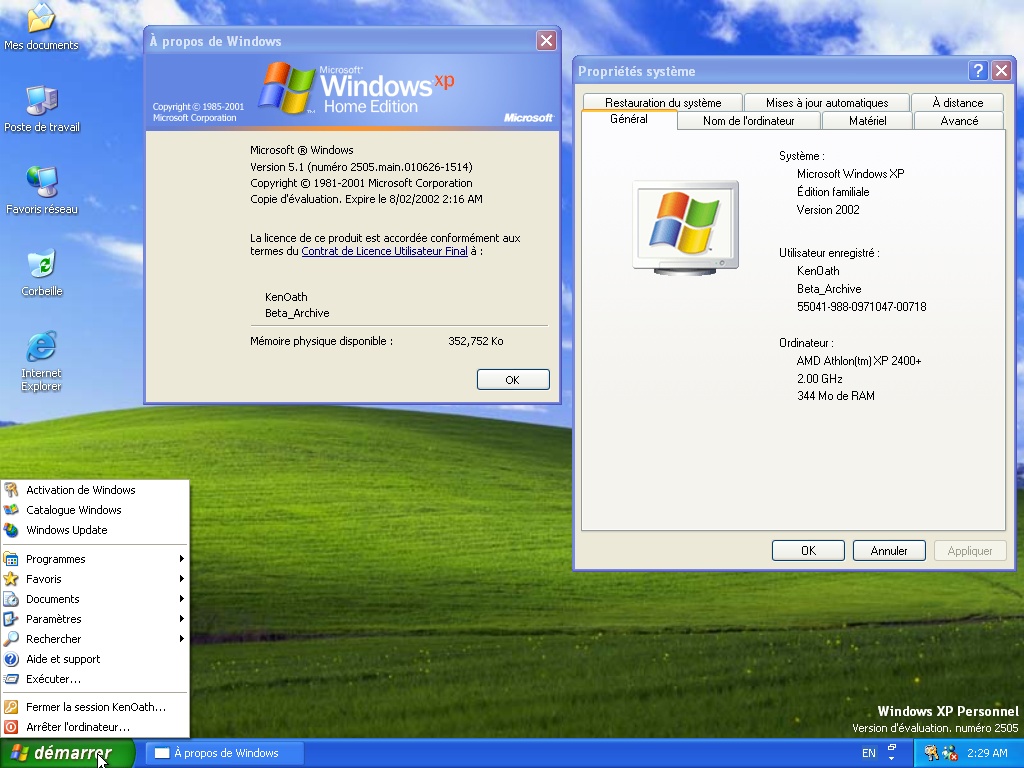Expand the Rechercher submenu arrow

tap(182, 639)
